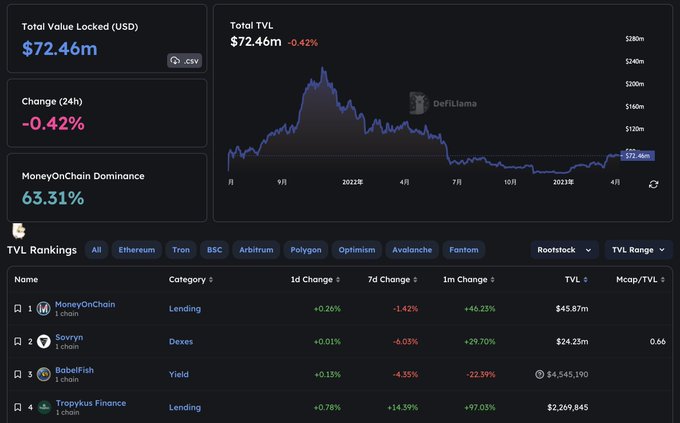Screen dimensions: 680x423
Task: Open the TVL Range dropdown
Action: coord(638,250)
